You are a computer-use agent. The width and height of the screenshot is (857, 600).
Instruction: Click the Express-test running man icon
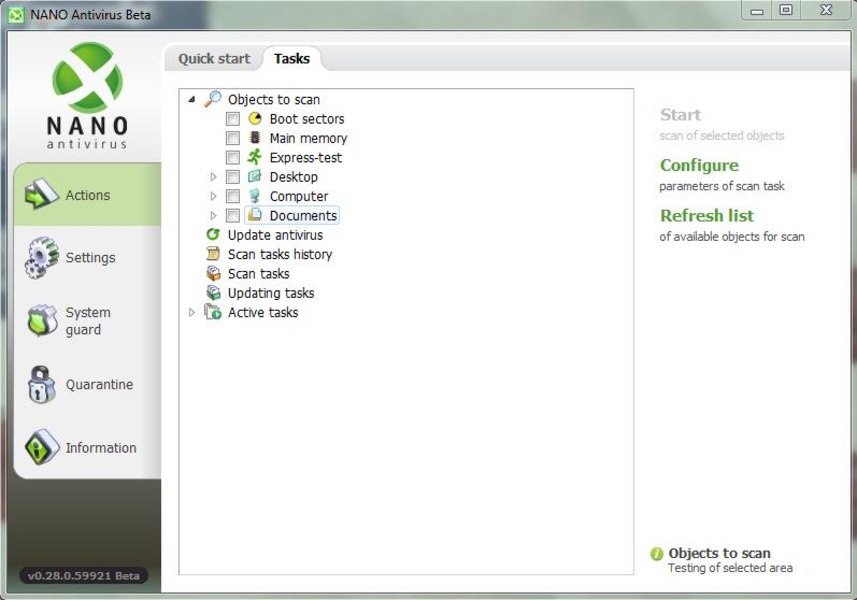255,157
